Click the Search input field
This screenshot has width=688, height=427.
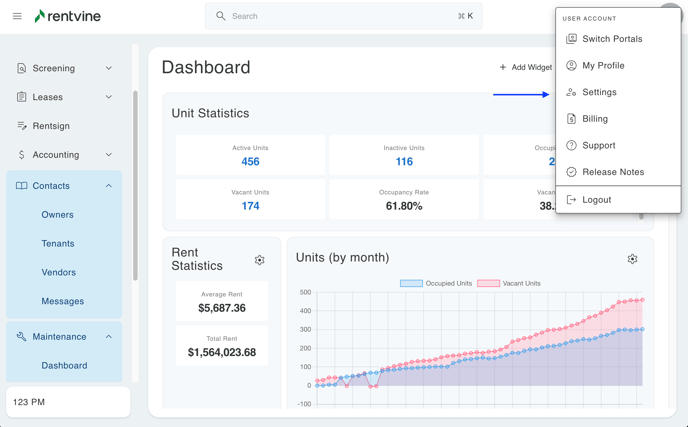coord(340,16)
